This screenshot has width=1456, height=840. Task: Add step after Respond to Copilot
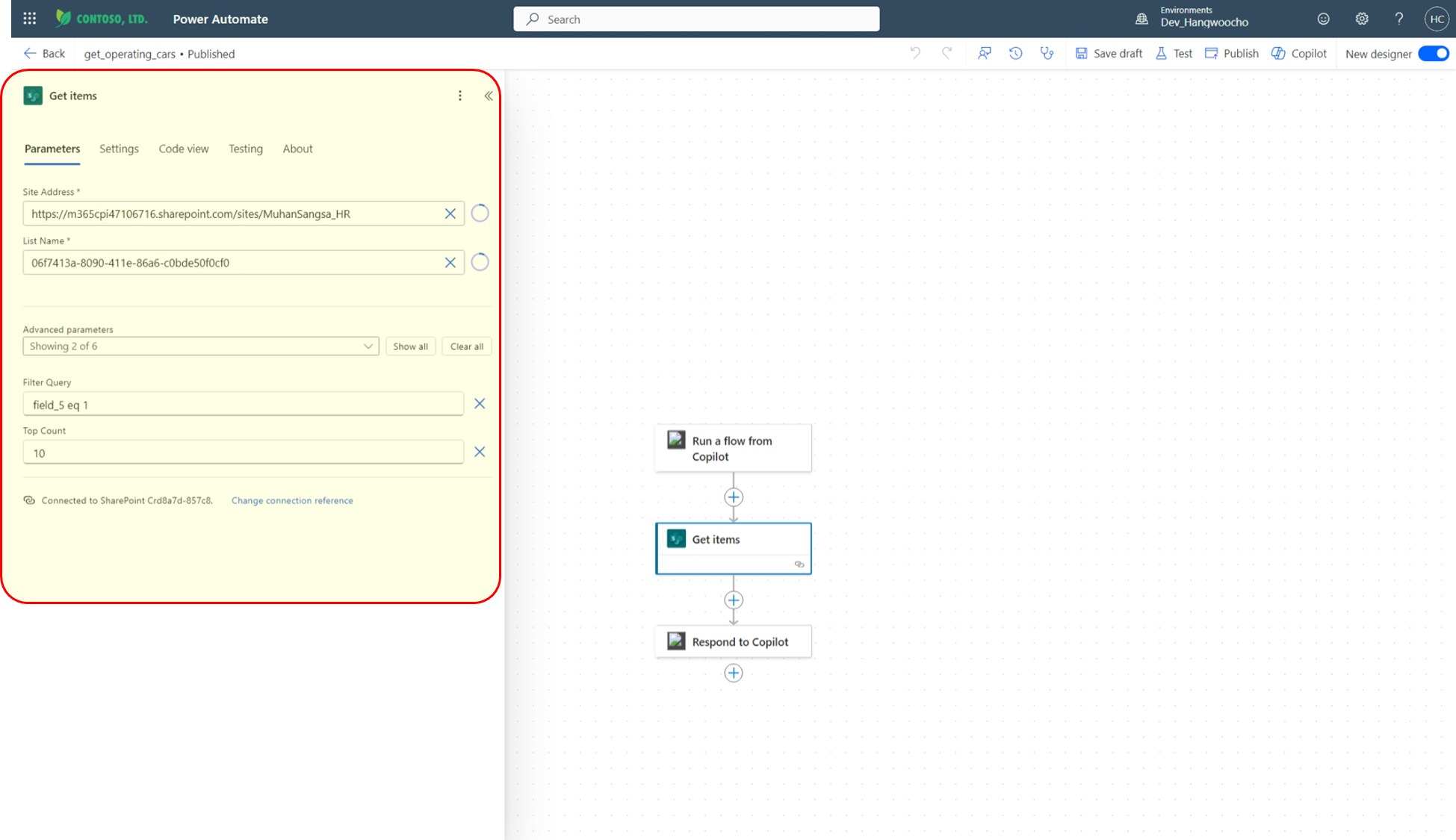coord(734,673)
